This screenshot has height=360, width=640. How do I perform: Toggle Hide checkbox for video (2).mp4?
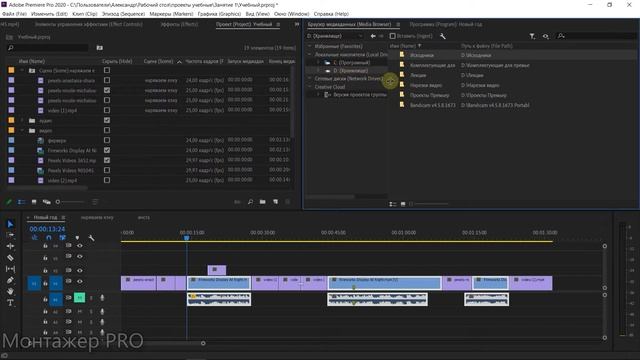coord(107,180)
